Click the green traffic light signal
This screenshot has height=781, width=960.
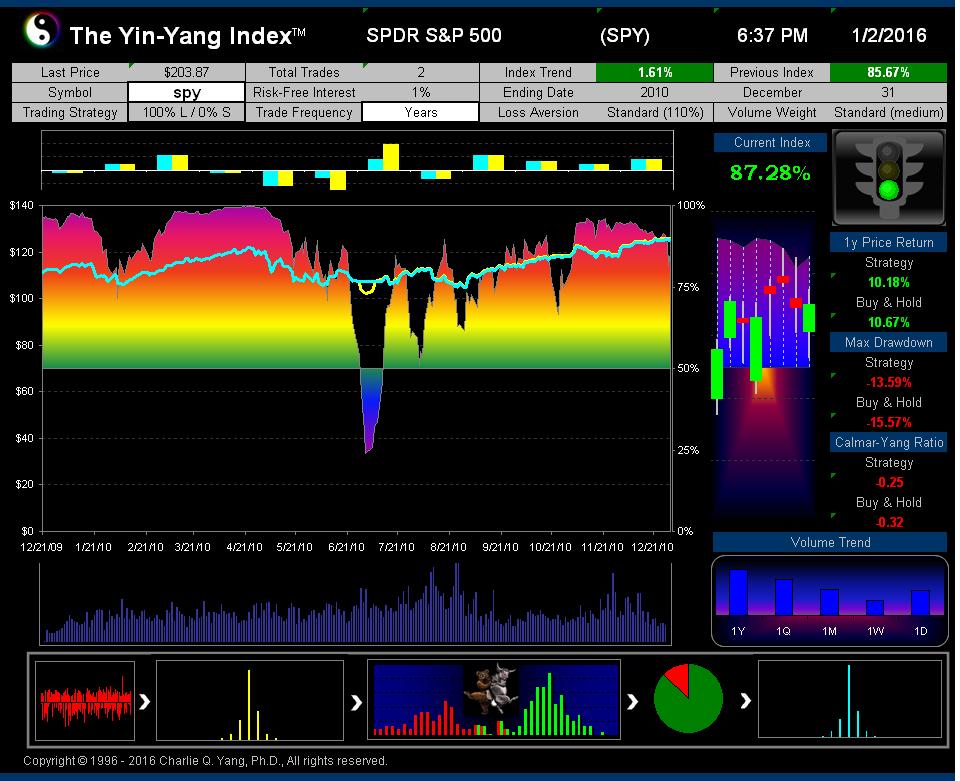coord(888,190)
